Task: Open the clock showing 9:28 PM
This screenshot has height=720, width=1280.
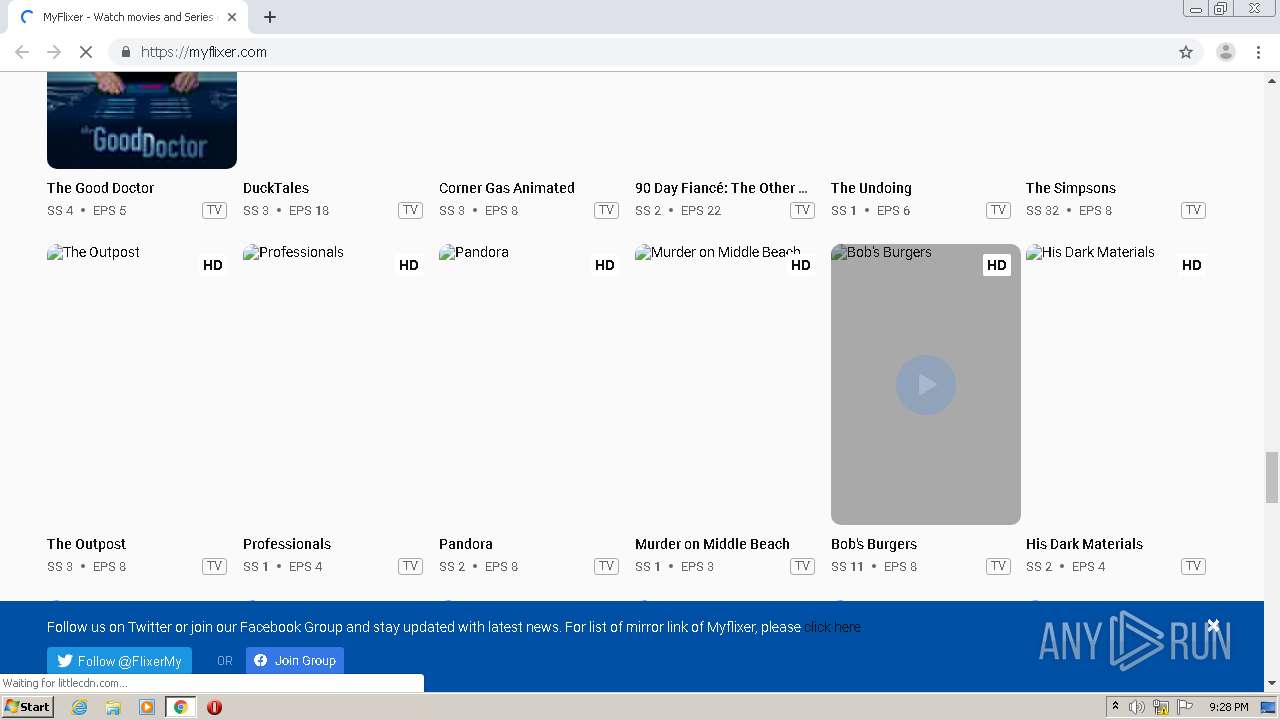Action: point(1229,707)
